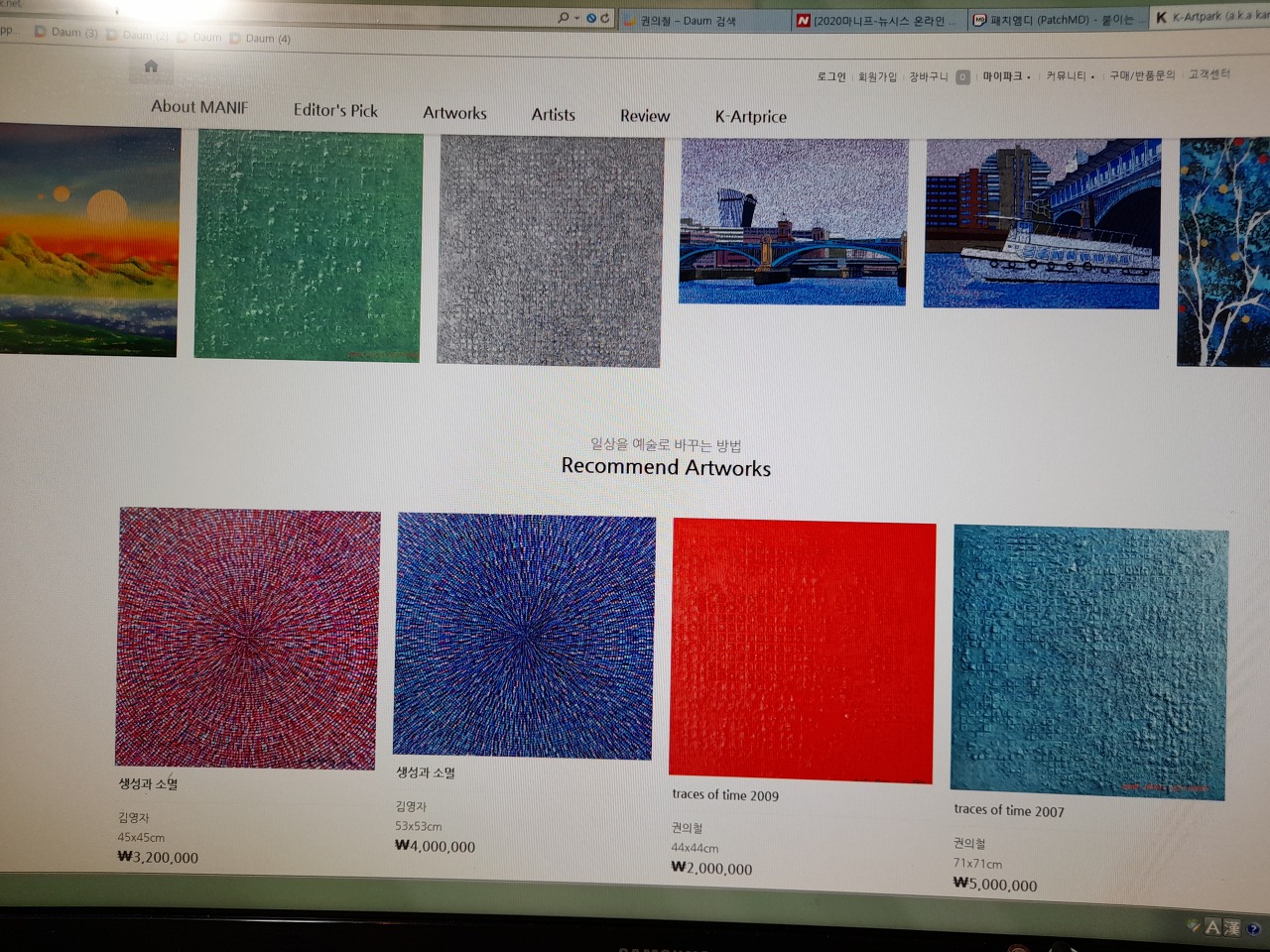
Task: Click the stop loading icon in address bar
Action: tap(591, 19)
